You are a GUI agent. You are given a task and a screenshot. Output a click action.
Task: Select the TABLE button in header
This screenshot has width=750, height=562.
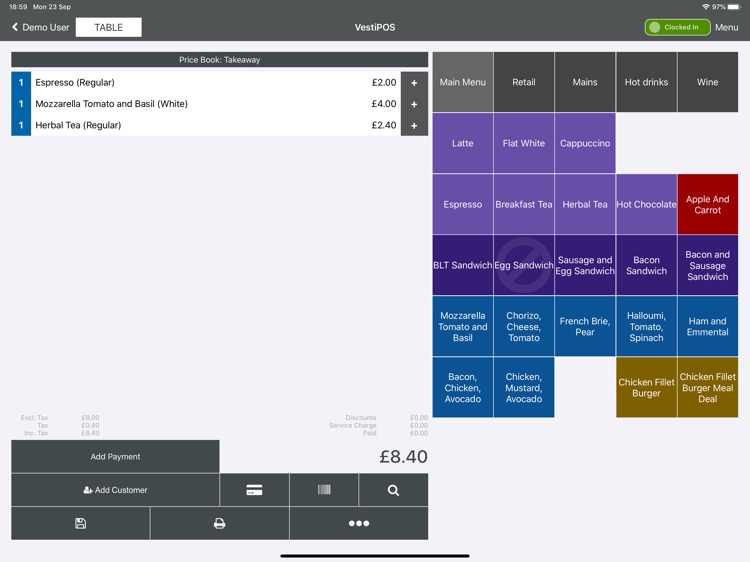tap(108, 27)
